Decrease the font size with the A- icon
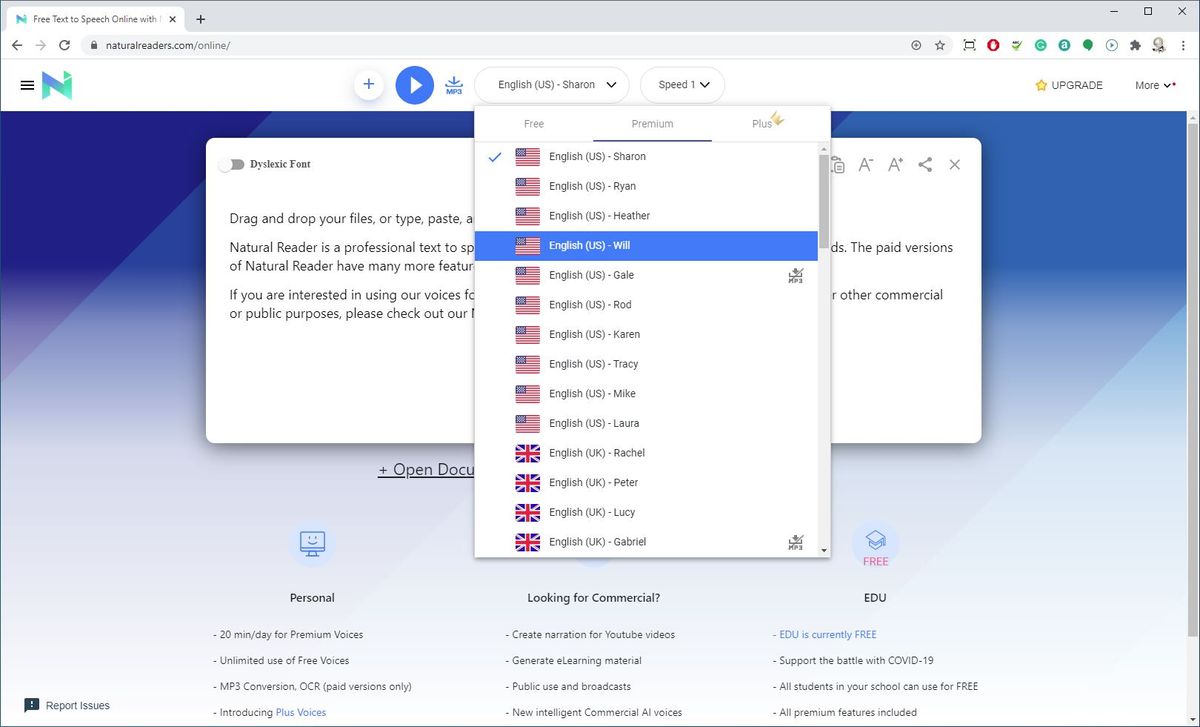Viewport: 1200px width, 727px height. point(865,164)
